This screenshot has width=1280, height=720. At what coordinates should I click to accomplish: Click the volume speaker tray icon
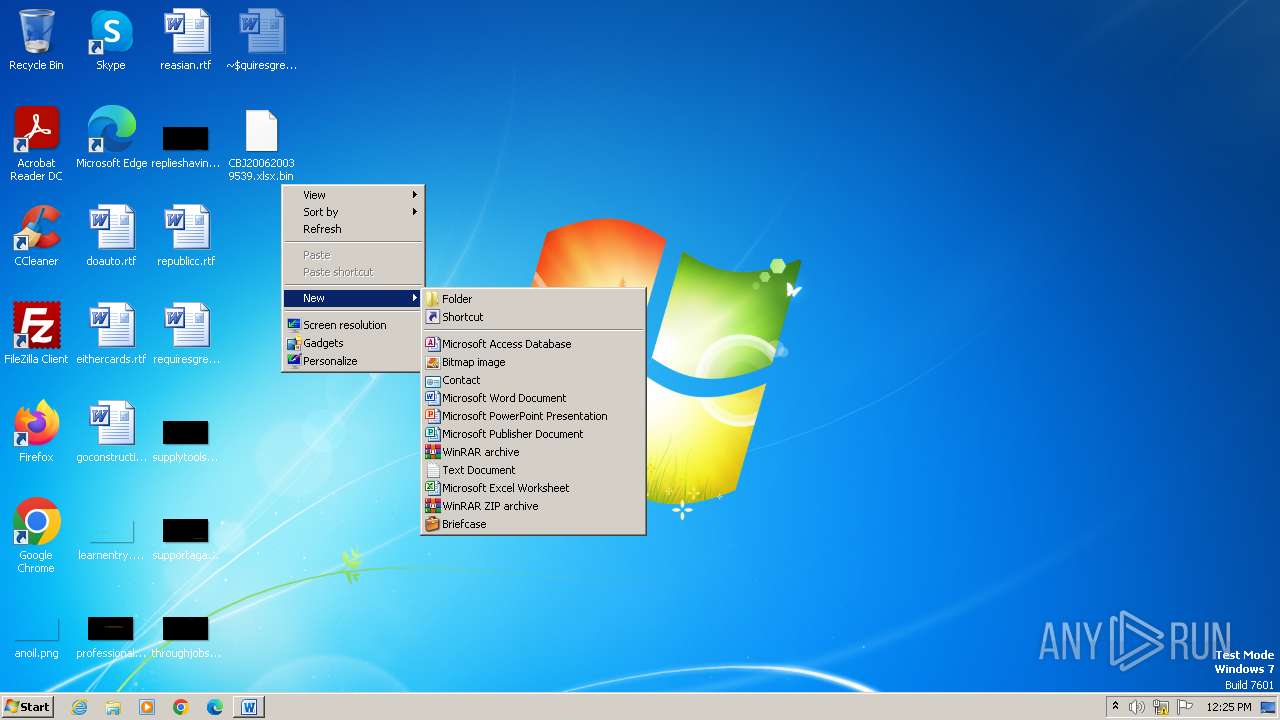(x=1137, y=707)
